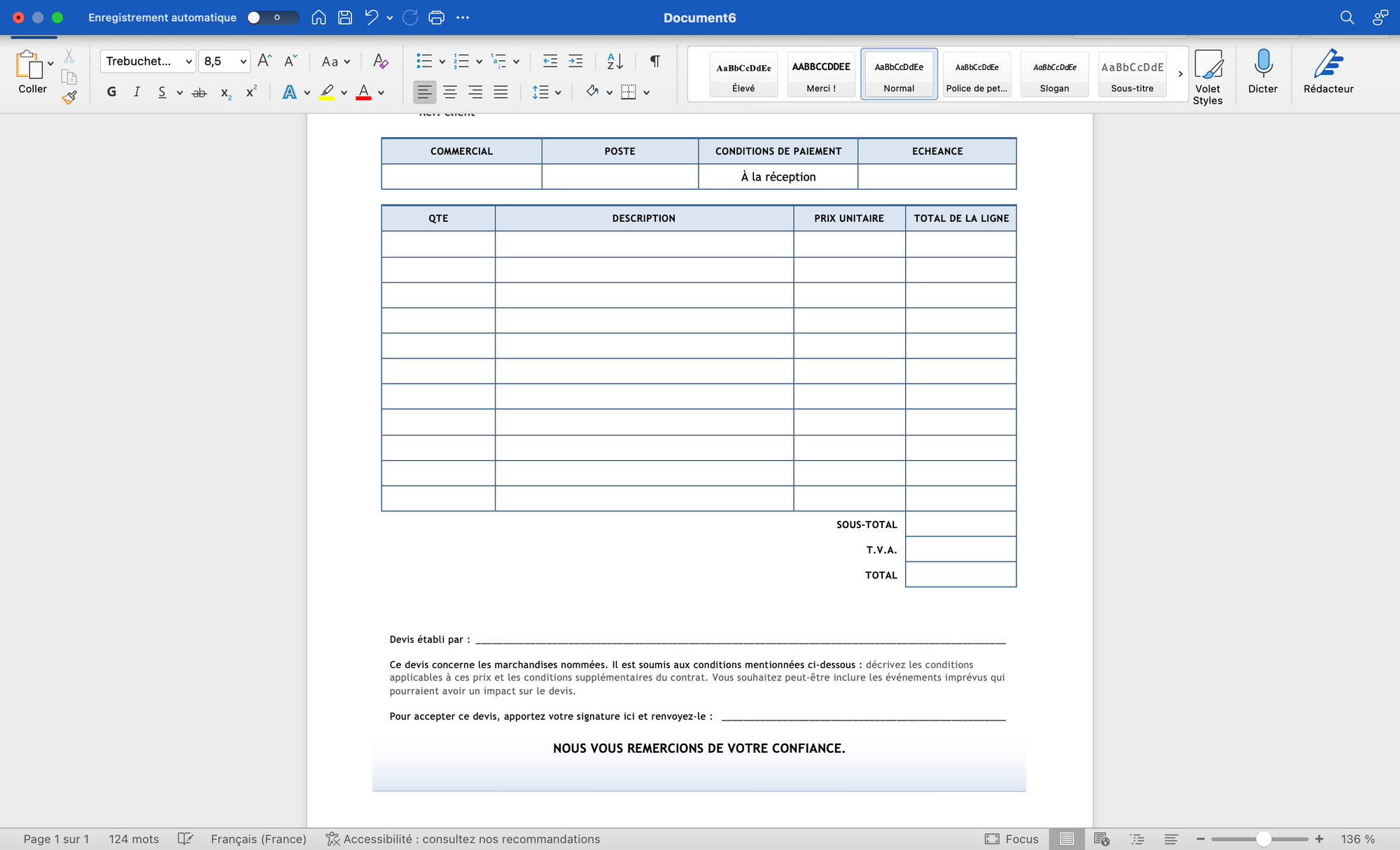Click the À la réception table cell
1400x850 pixels.
[778, 176]
